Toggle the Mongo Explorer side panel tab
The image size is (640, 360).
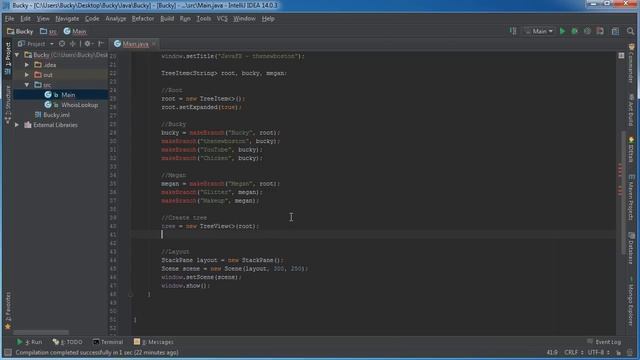click(x=631, y=301)
